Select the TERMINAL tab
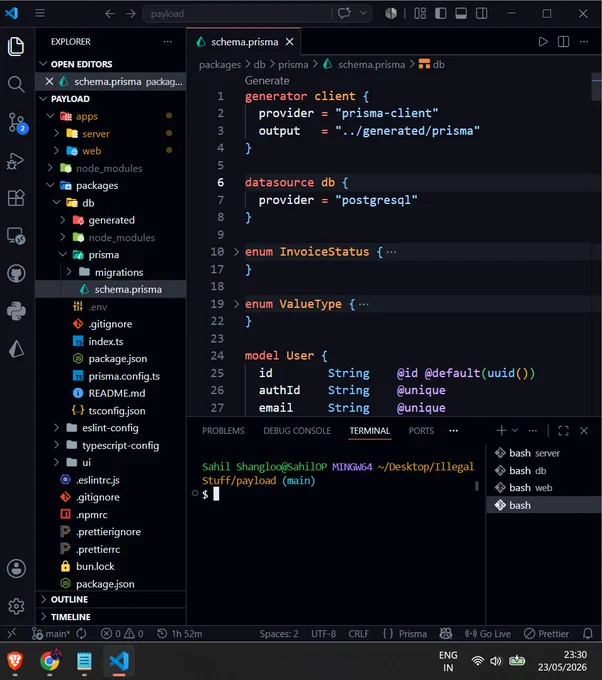 [370, 431]
